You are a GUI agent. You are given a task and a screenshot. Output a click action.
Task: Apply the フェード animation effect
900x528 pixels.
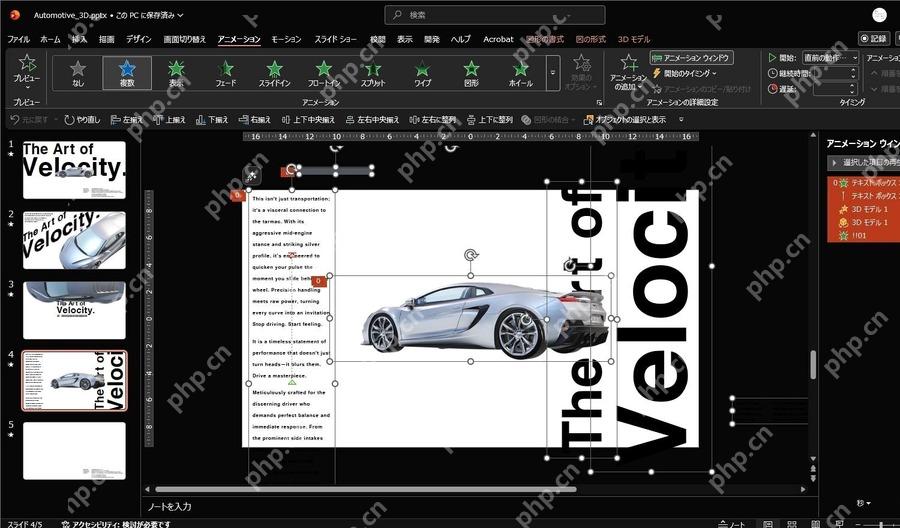pos(226,73)
